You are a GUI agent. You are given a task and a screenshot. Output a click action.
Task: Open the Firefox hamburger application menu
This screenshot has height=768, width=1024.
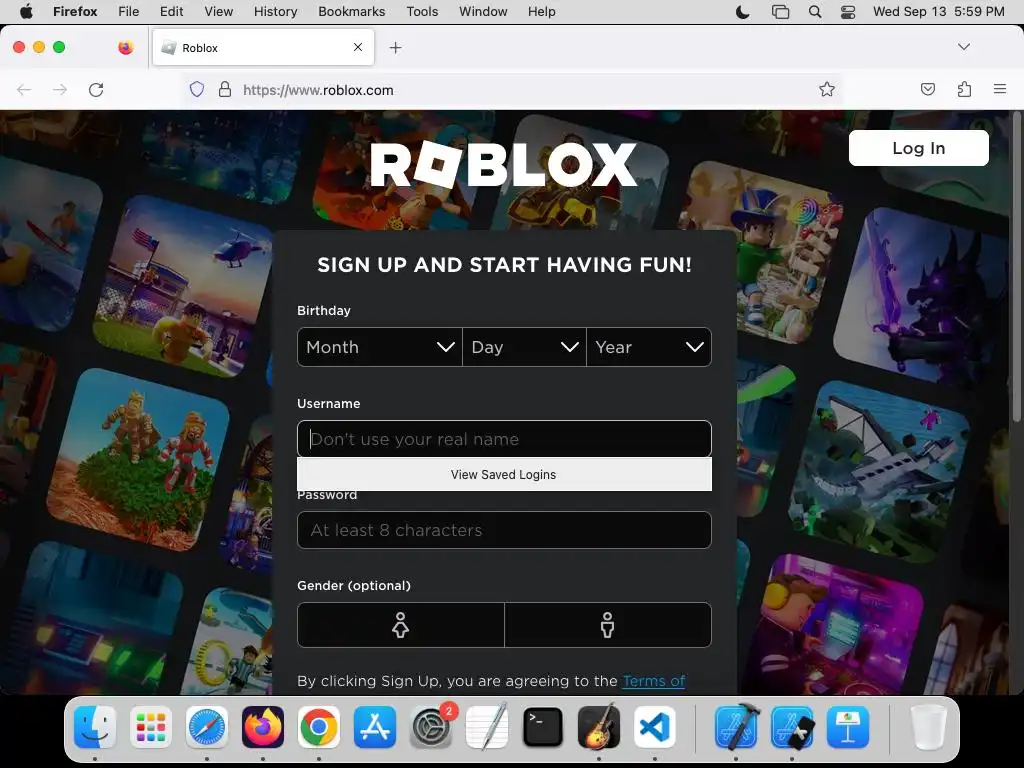click(x=1000, y=89)
